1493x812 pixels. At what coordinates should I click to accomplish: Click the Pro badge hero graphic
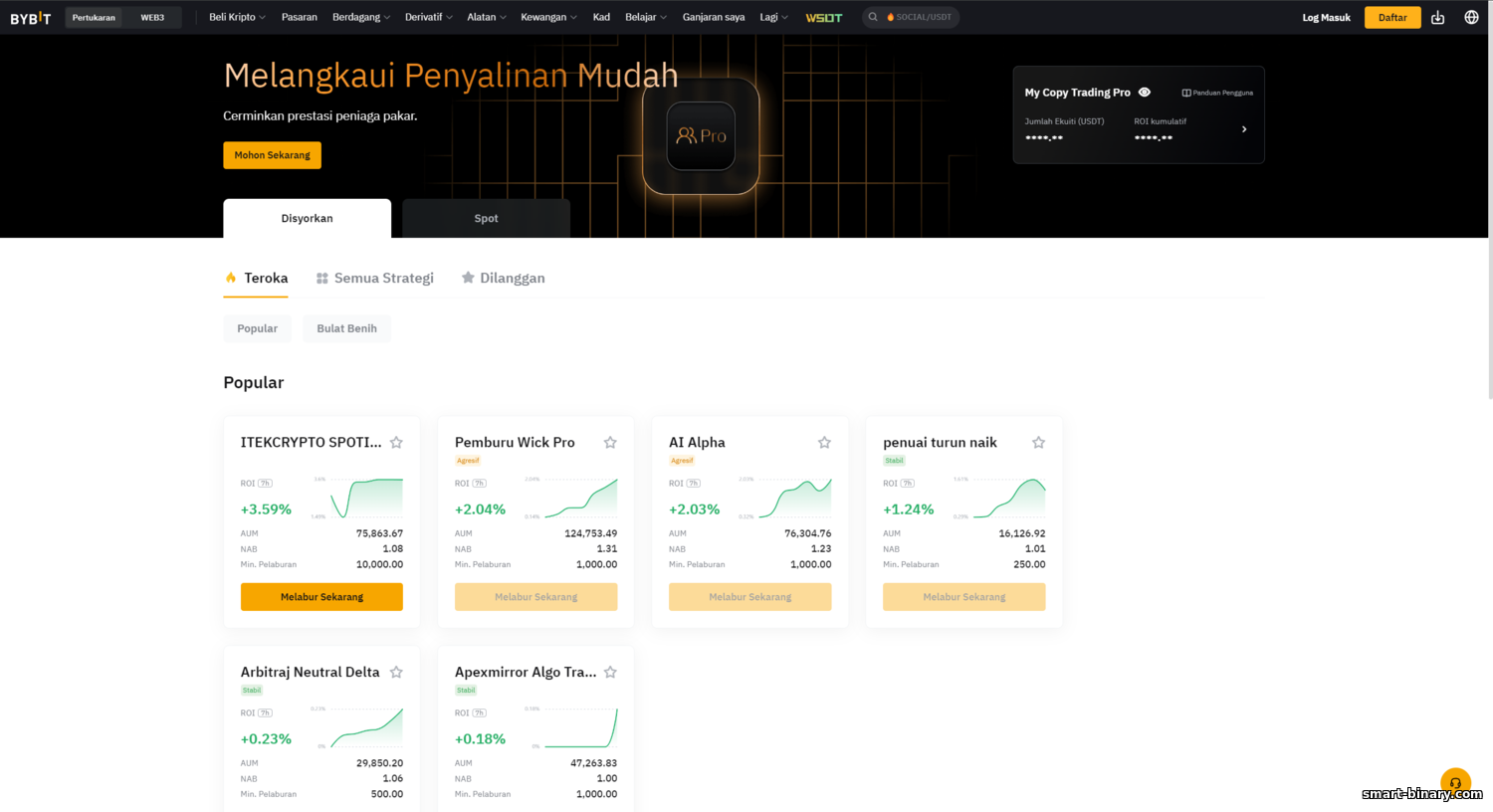701,135
